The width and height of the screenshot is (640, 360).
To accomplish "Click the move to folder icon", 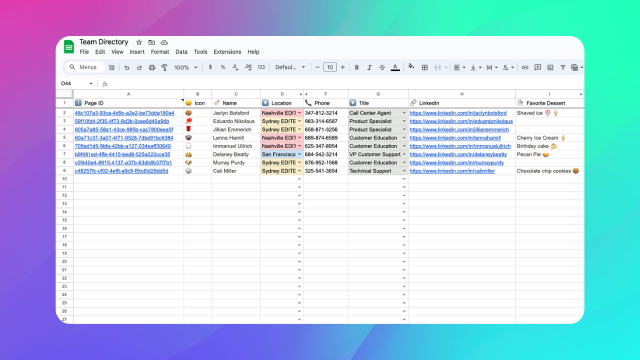I will pyautogui.click(x=151, y=42).
